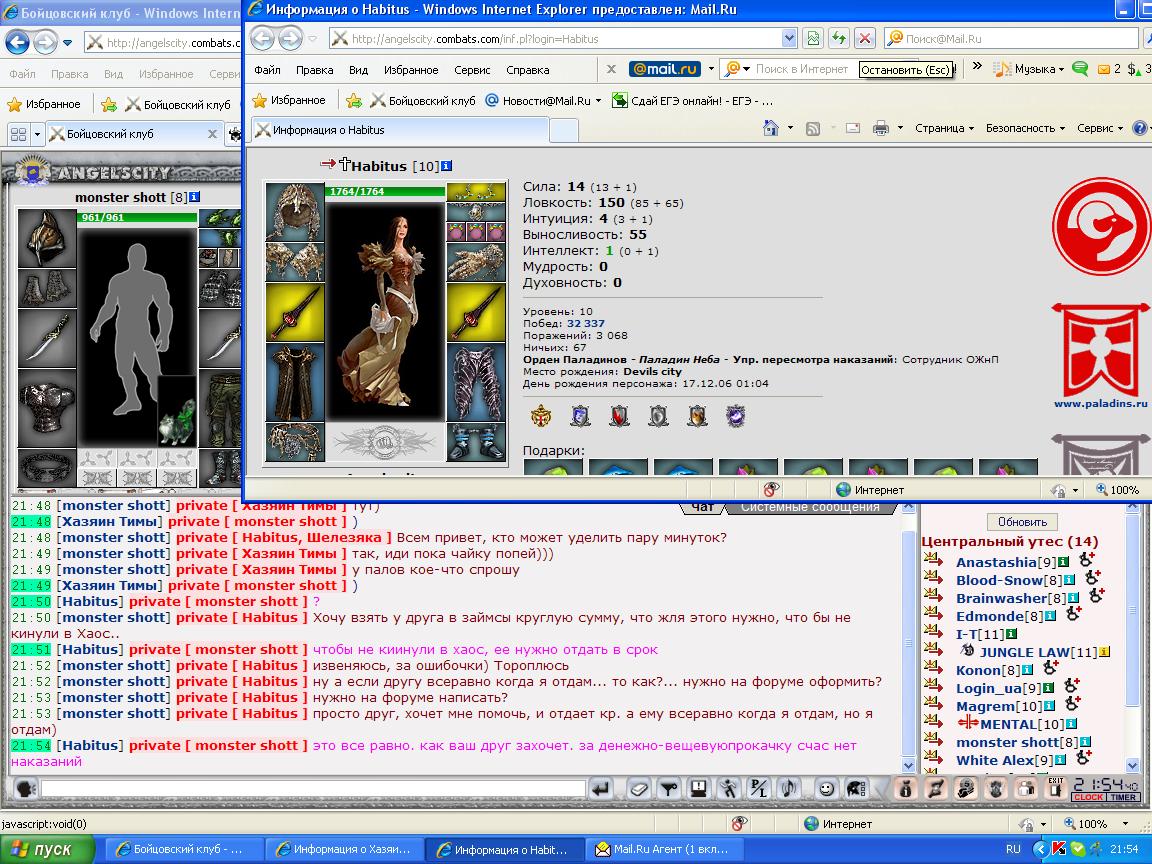This screenshot has height=864, width=1152.
Task: Click the EXIT icon in bottom game toolbar
Action: (1056, 788)
